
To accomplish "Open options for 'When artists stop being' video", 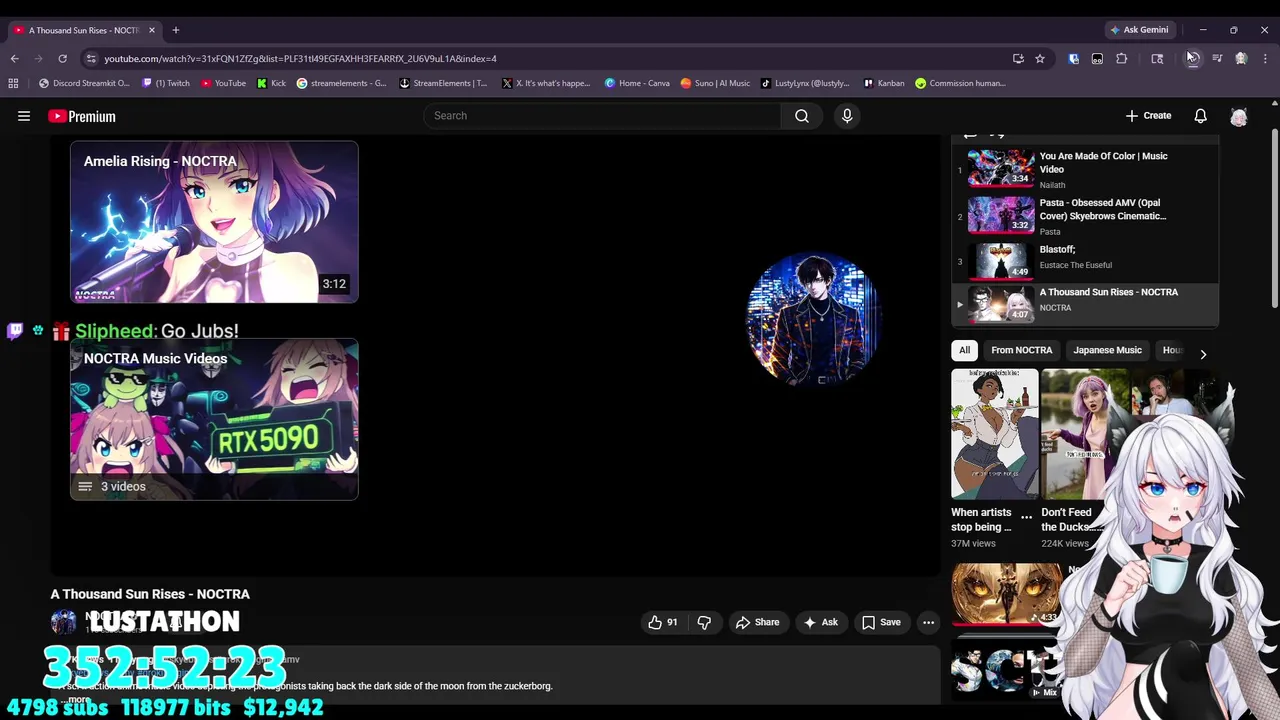I will click(1026, 518).
